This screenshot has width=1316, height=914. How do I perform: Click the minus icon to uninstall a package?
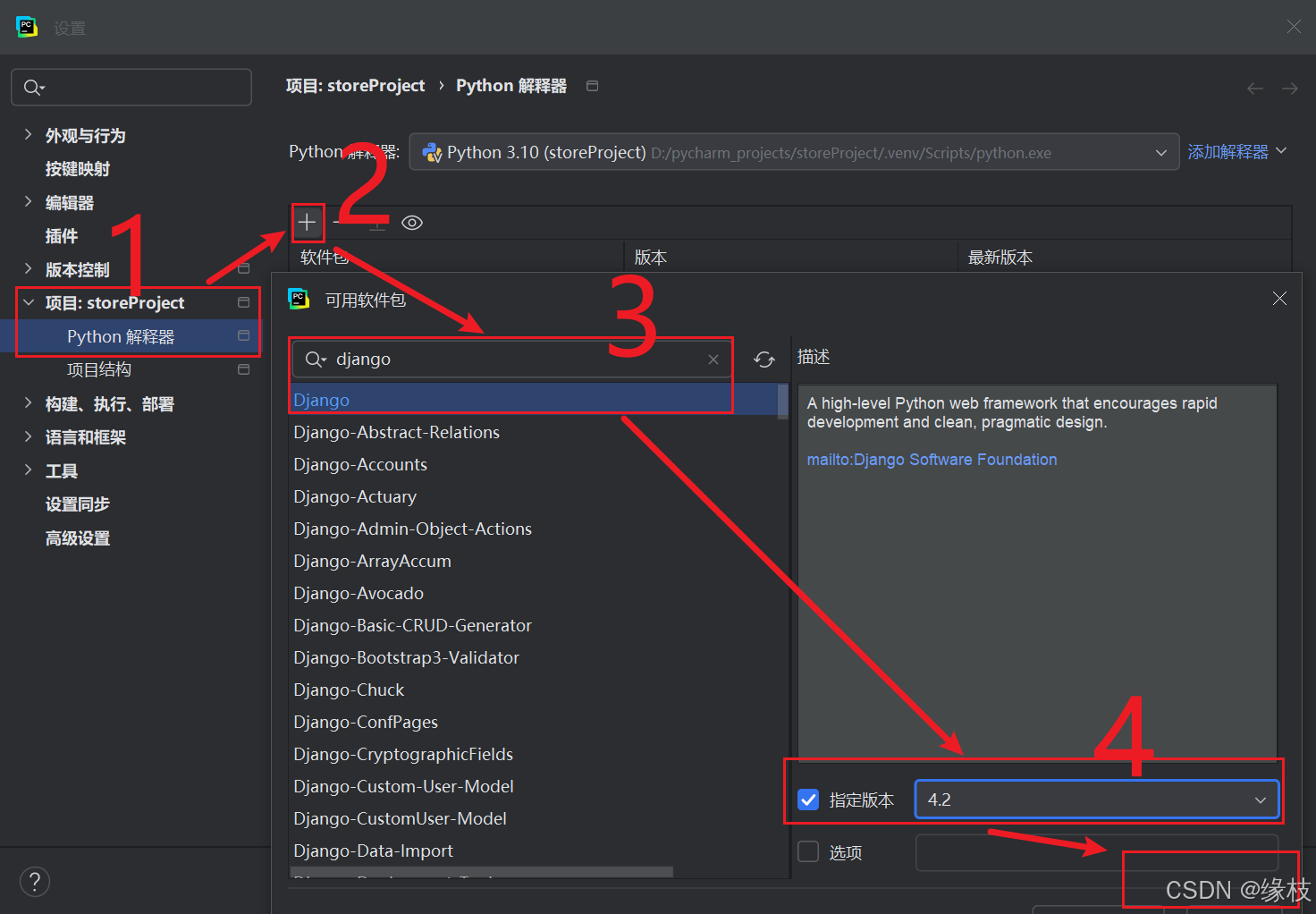tap(342, 222)
